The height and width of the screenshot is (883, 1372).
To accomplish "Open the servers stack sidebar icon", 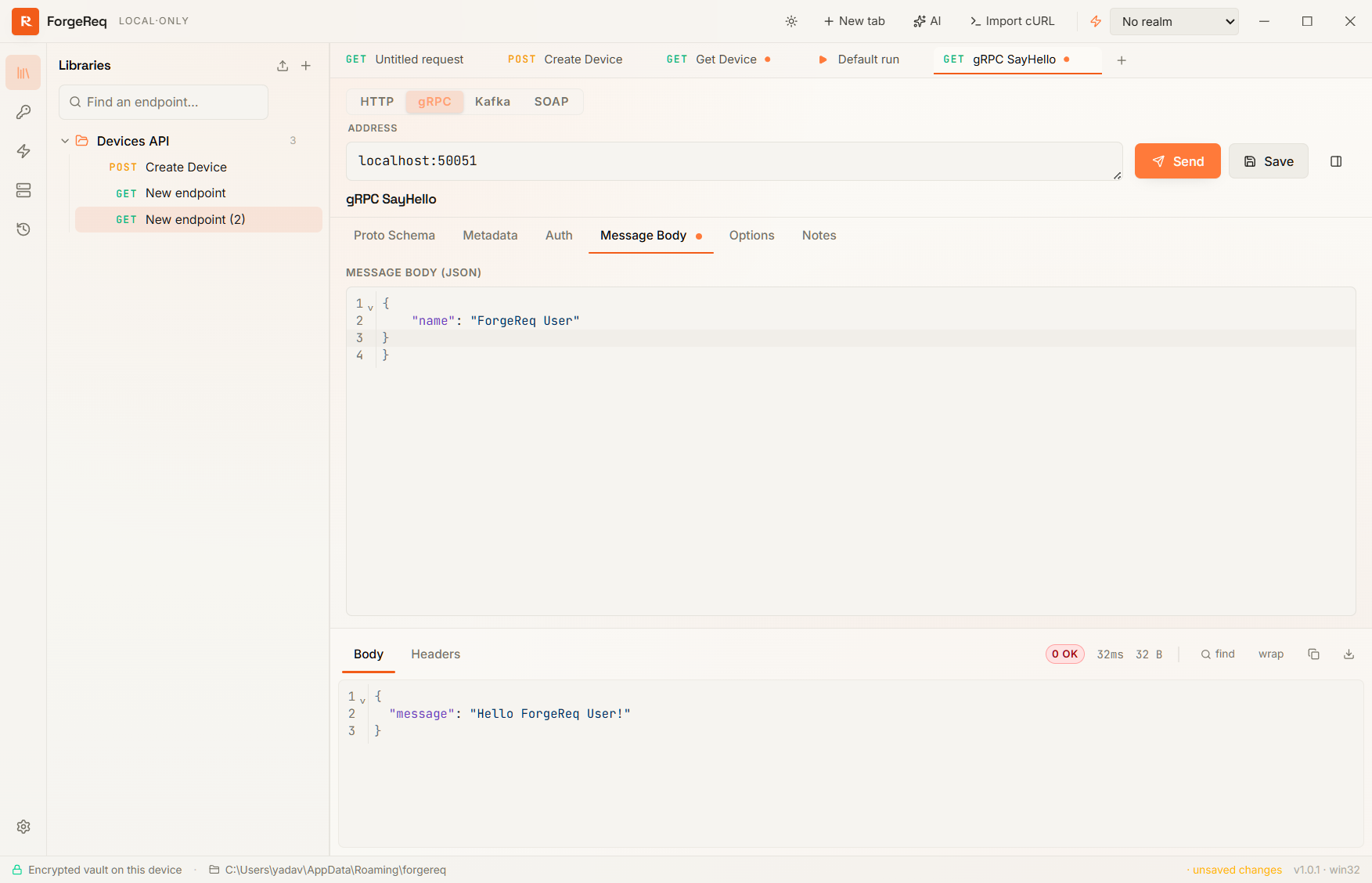I will pyautogui.click(x=23, y=190).
